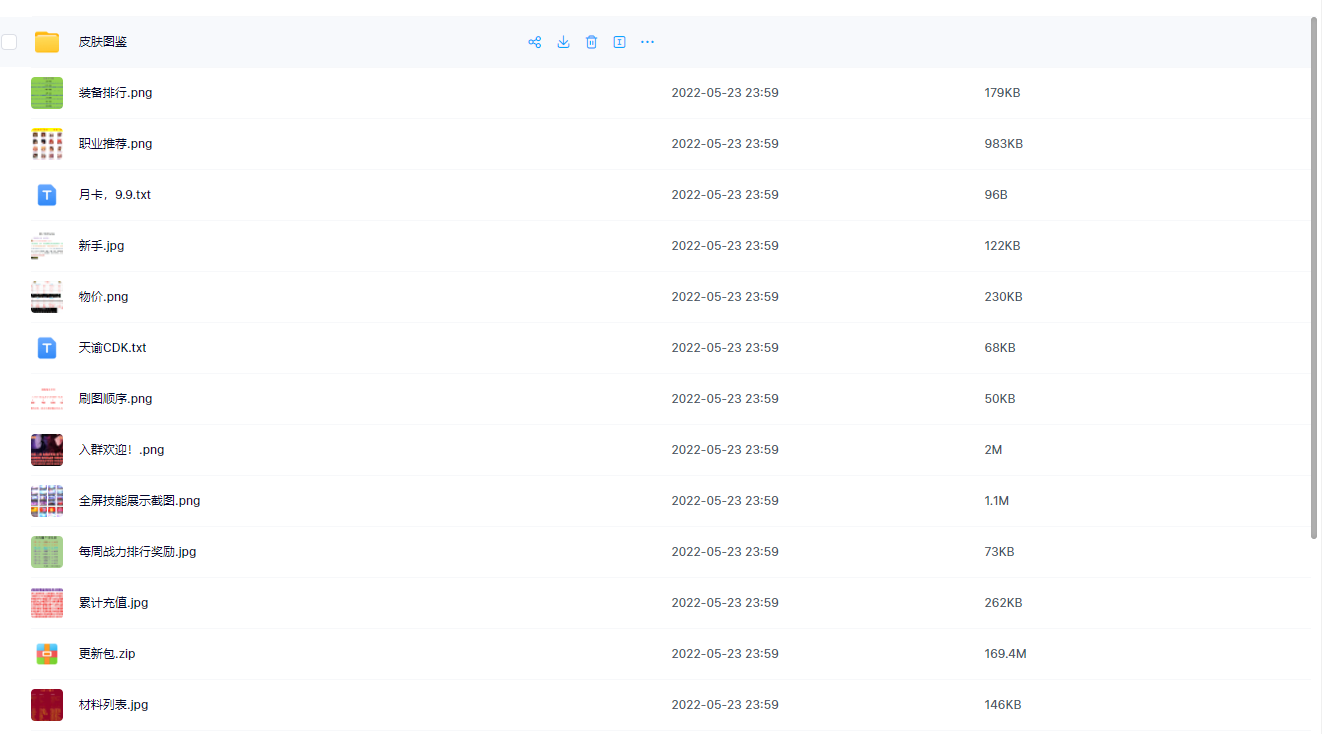Download the 皮肤图鉴 folder
This screenshot has width=1332, height=734.
[x=563, y=42]
